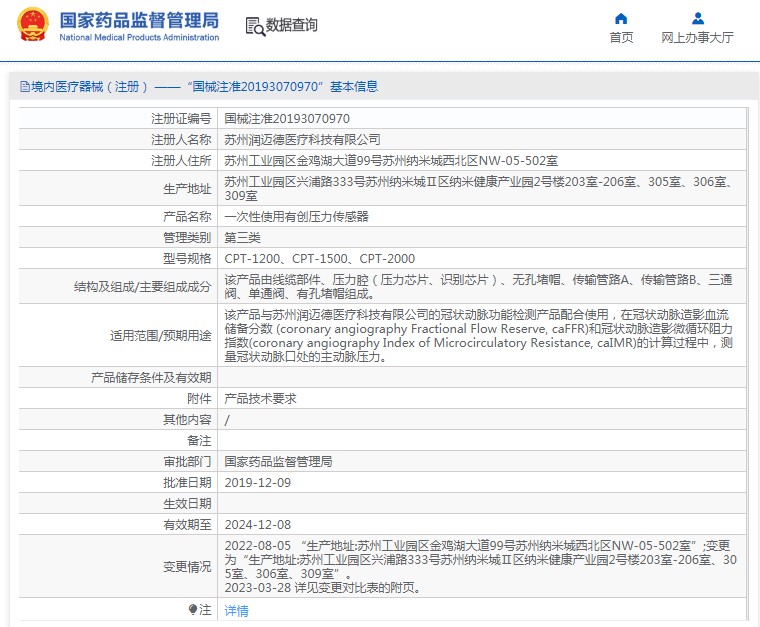Click the 首页 label
The image size is (760, 627).
tap(621, 38)
